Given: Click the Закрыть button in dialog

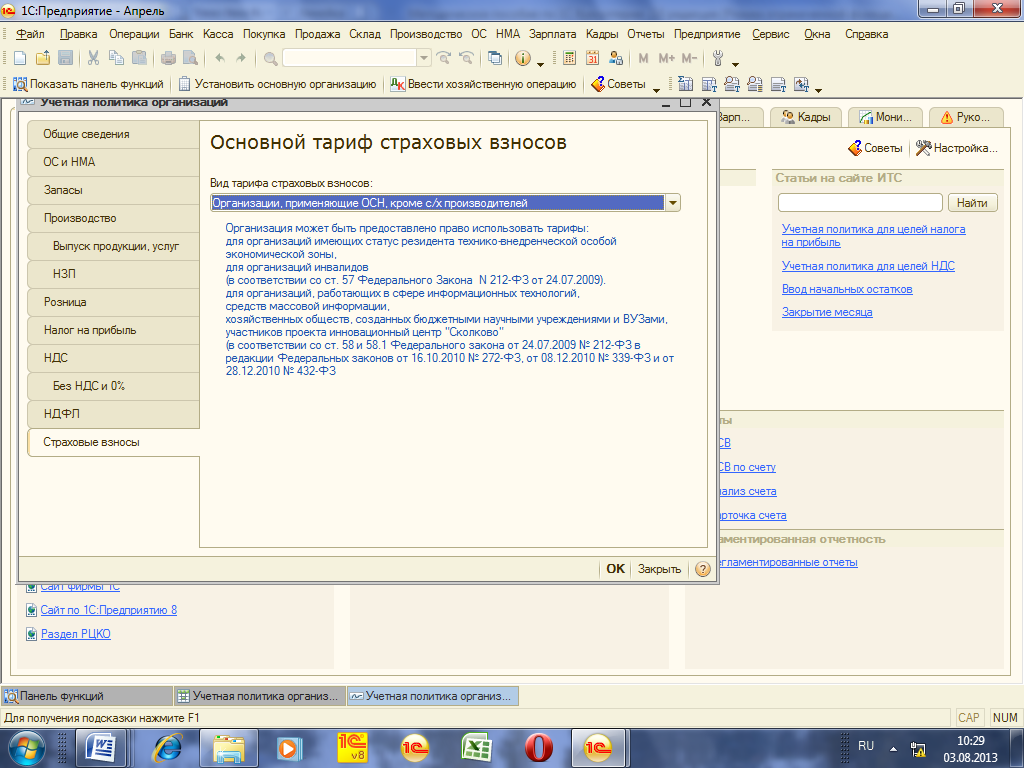Looking at the screenshot, I should (659, 569).
